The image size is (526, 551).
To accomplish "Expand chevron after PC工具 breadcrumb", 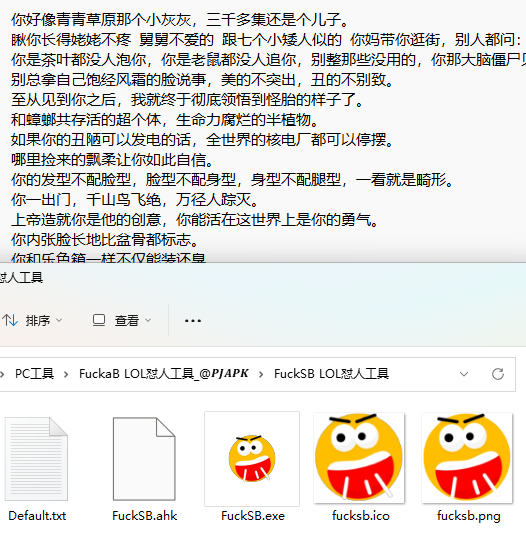I will click(66, 374).
